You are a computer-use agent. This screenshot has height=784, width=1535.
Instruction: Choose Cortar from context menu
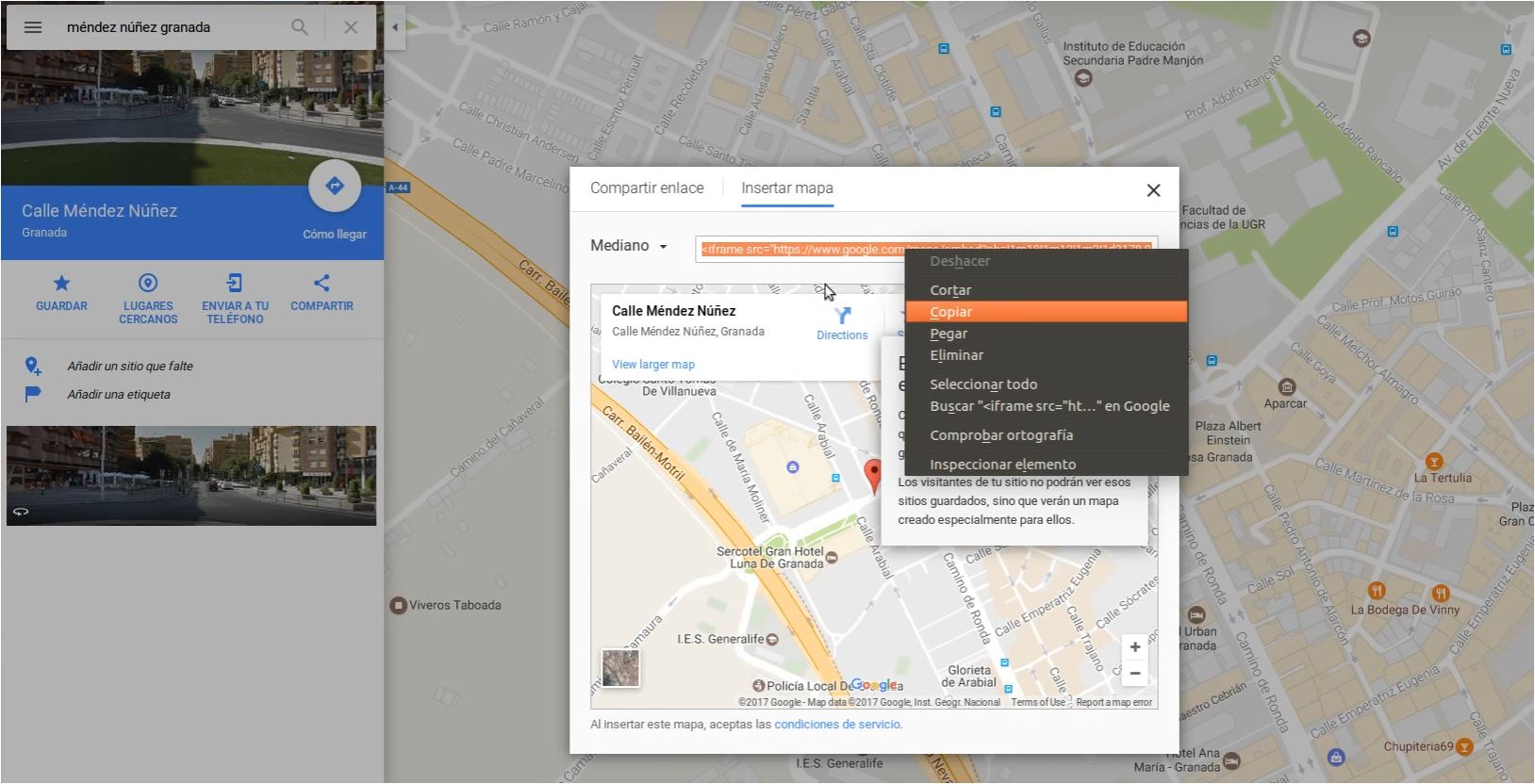[1046, 290]
